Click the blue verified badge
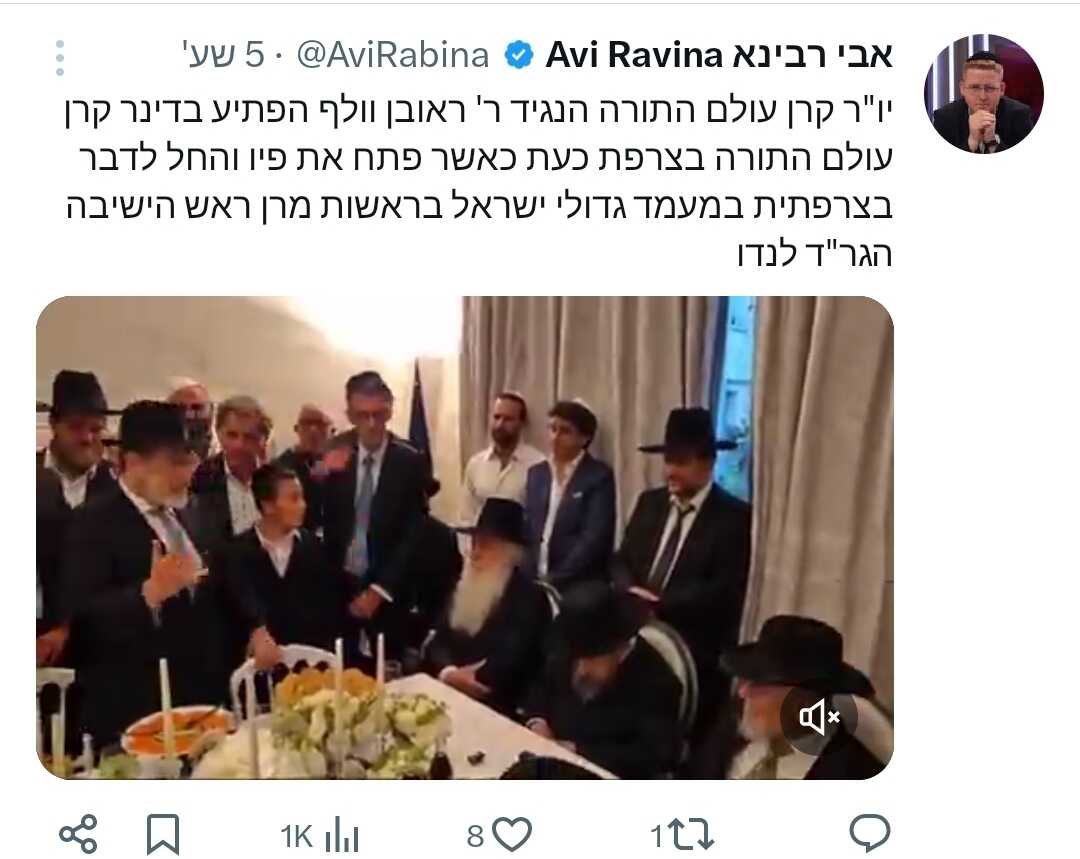 [519, 55]
